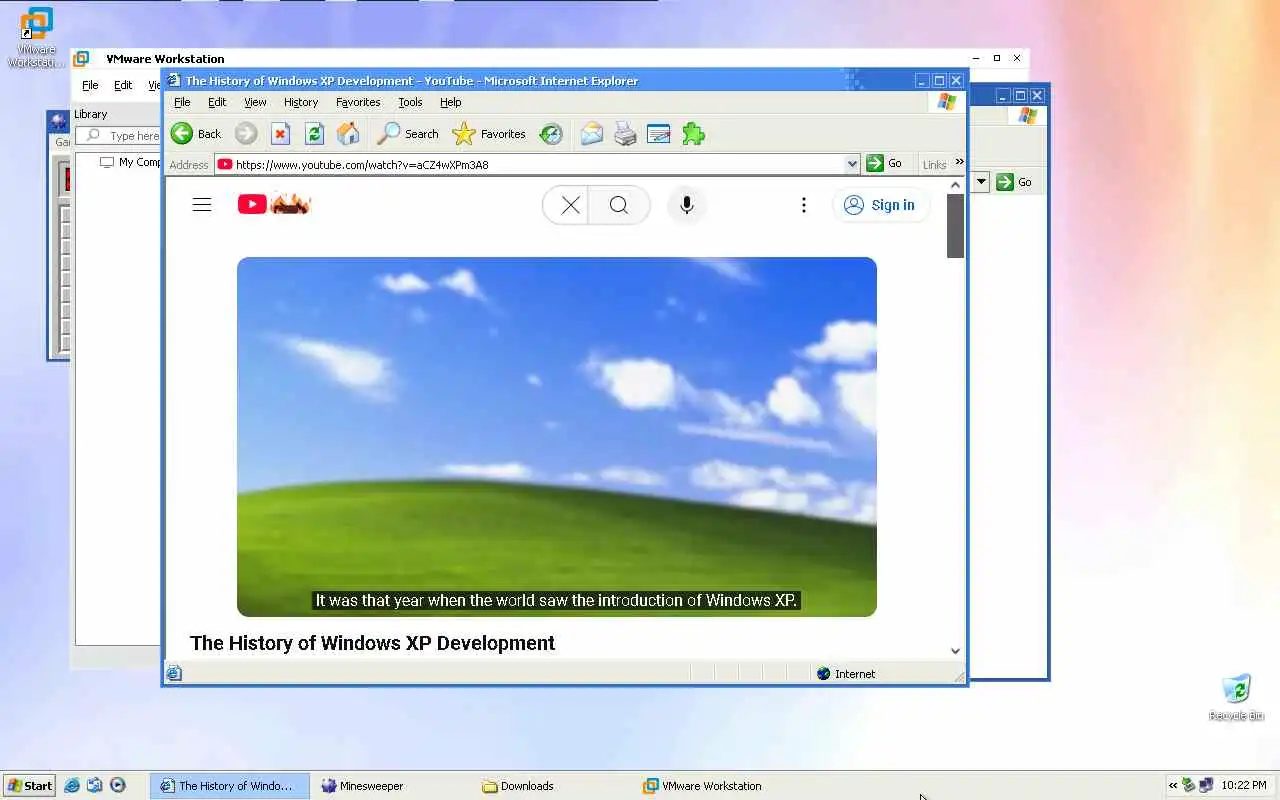
Task: Refresh the page in Internet Explorer
Action: click(x=314, y=134)
